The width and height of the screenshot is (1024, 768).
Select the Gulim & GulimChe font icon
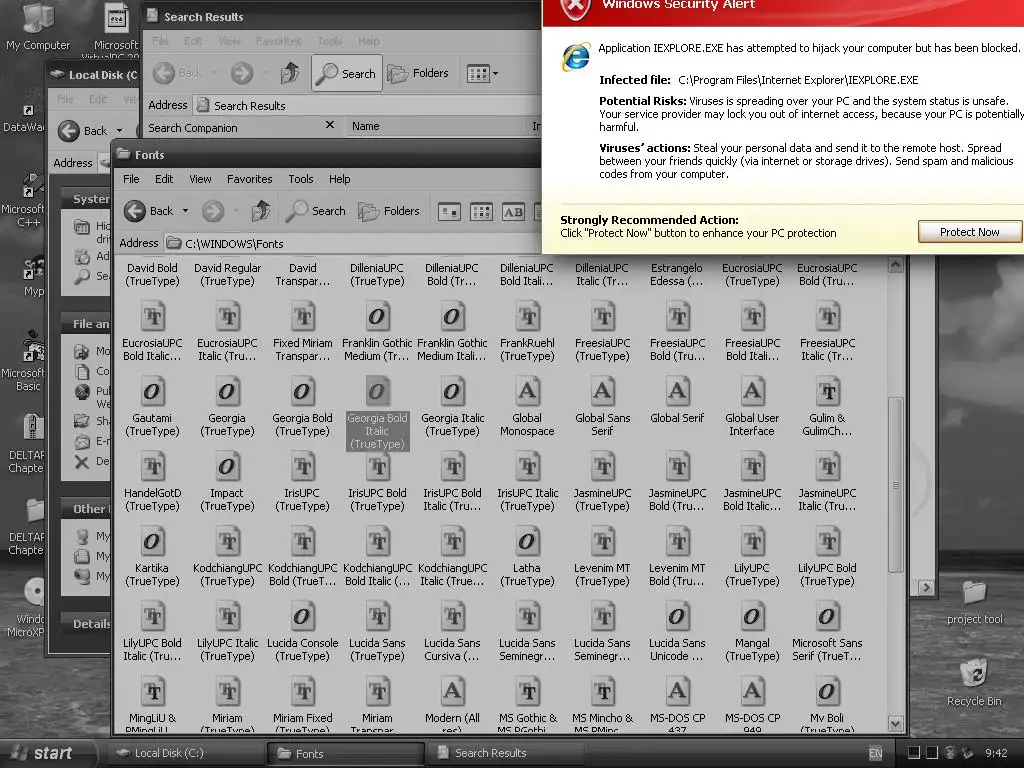(x=827, y=391)
